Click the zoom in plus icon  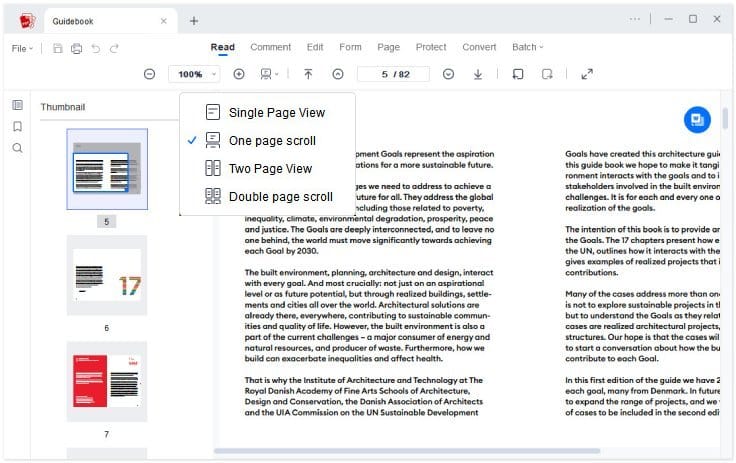point(239,74)
